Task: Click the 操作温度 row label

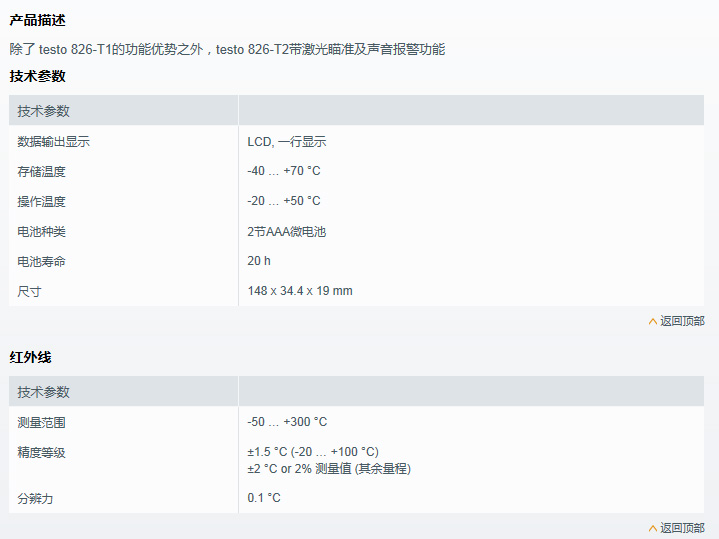Action: point(42,202)
